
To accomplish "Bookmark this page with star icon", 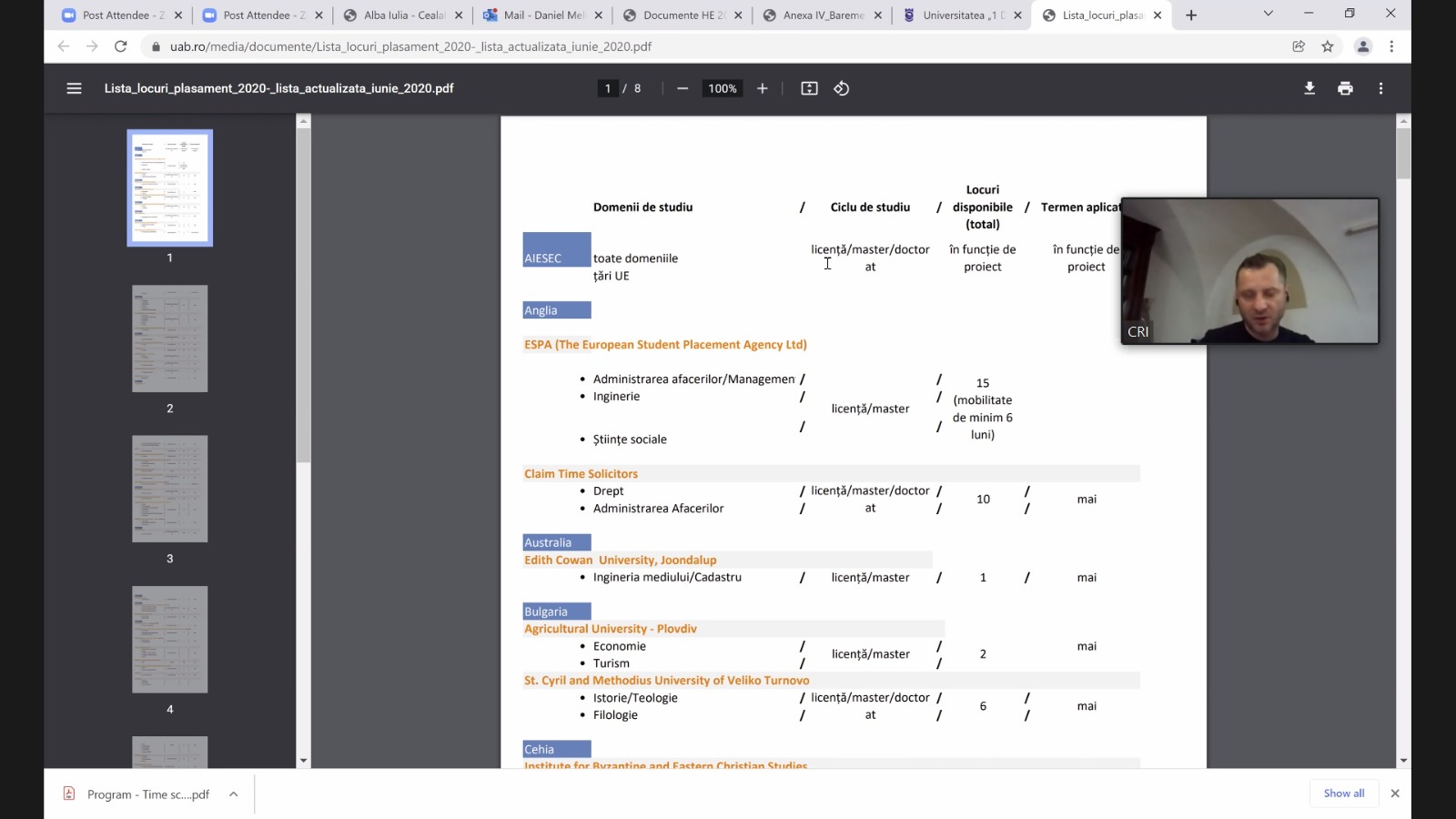I will point(1328,46).
